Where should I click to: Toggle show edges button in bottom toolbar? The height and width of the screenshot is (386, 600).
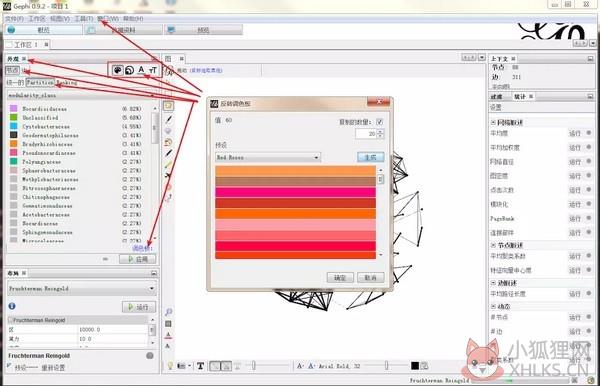[x=215, y=366]
